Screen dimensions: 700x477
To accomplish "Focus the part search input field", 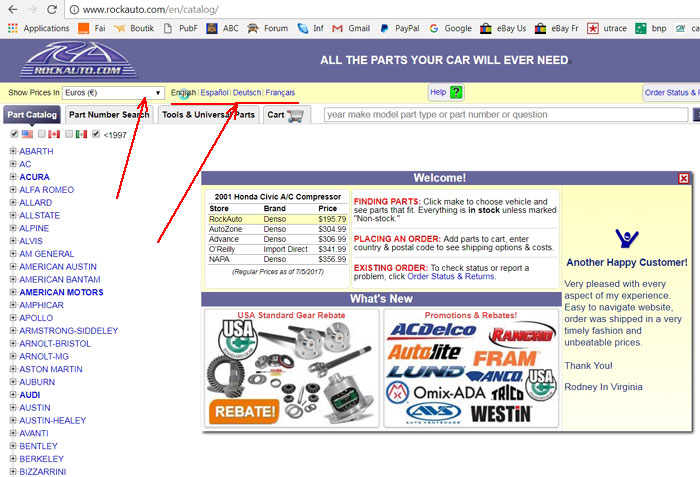I will 506,115.
